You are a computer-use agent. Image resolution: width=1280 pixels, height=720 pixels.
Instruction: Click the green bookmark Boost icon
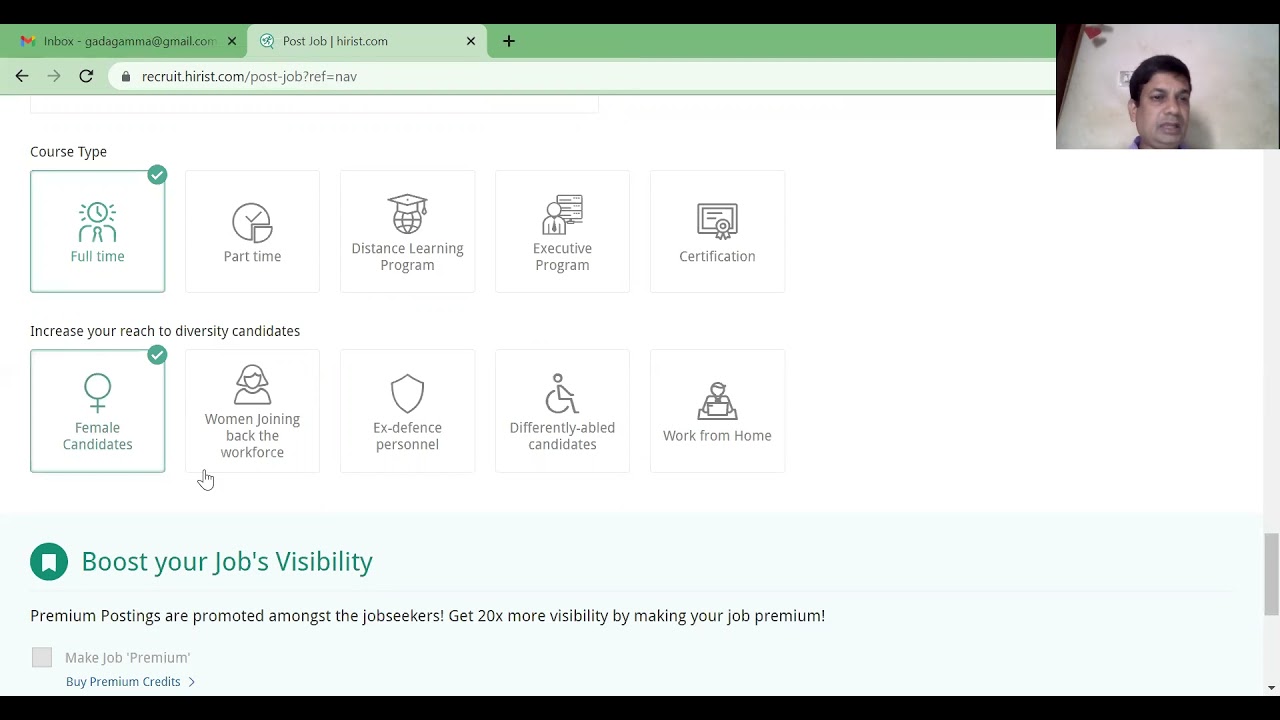tap(49, 562)
